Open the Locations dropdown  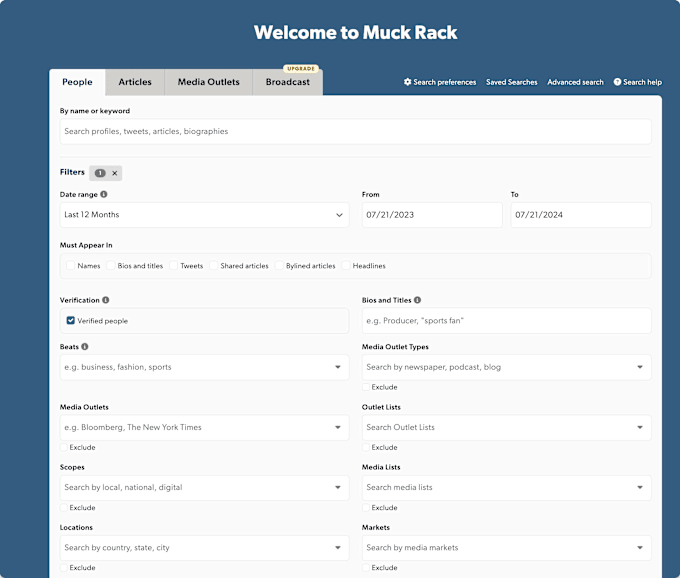[204, 548]
